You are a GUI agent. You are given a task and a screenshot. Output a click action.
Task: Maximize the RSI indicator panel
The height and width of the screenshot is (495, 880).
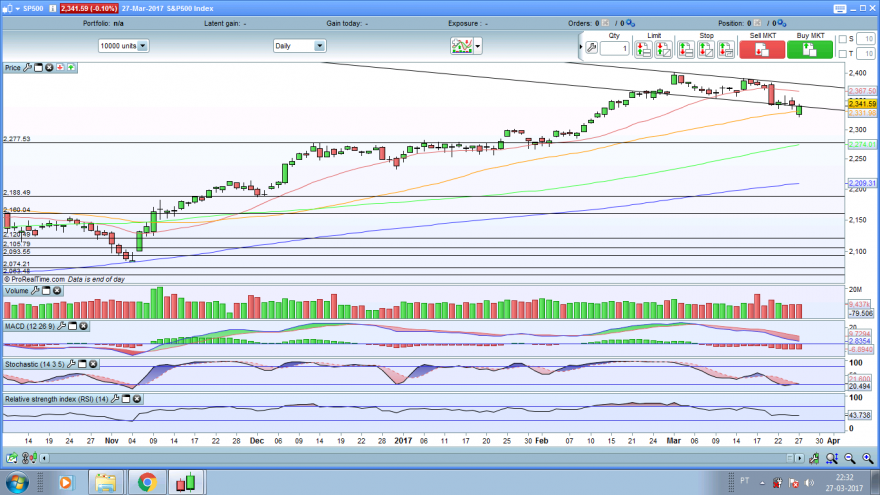[x=126, y=399]
